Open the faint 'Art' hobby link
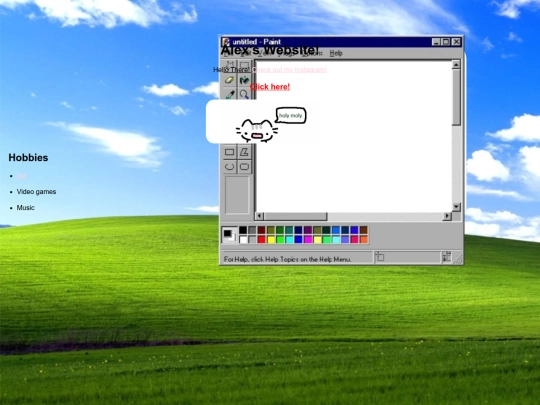540x405 pixels. click(21, 176)
